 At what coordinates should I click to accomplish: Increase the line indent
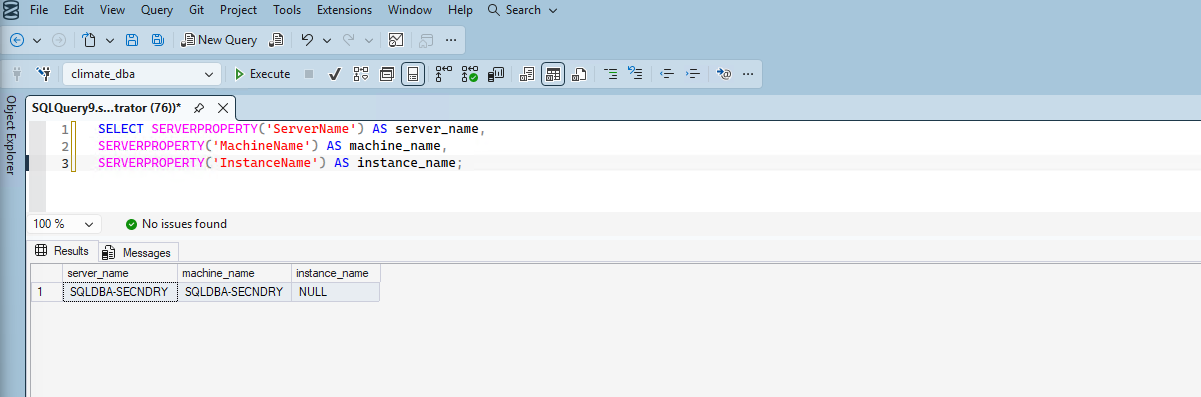click(692, 74)
